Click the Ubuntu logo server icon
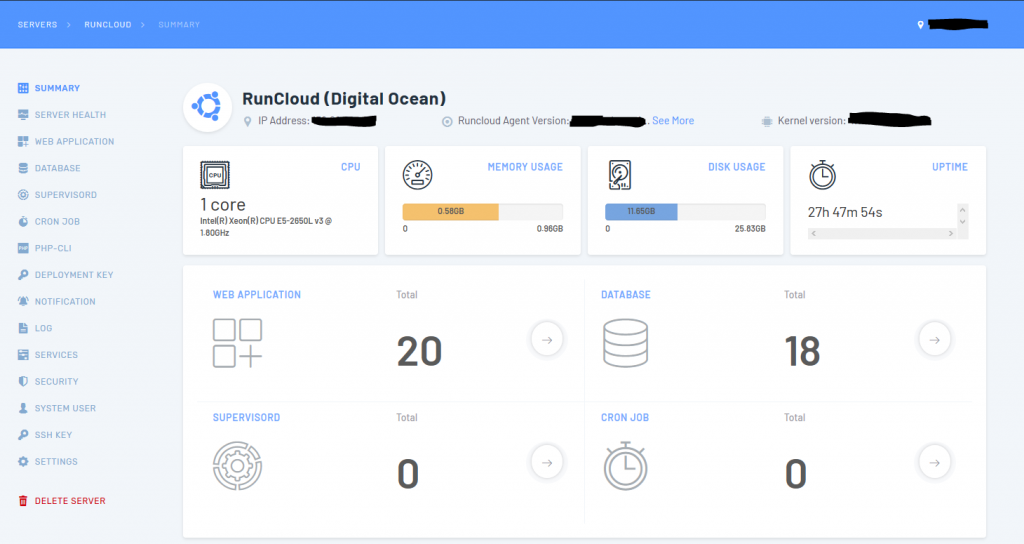The height and width of the screenshot is (544, 1024). click(x=208, y=107)
